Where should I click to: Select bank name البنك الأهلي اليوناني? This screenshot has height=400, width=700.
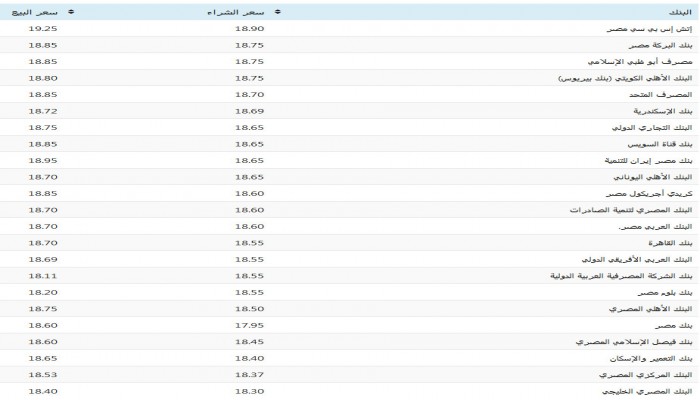click(x=653, y=178)
